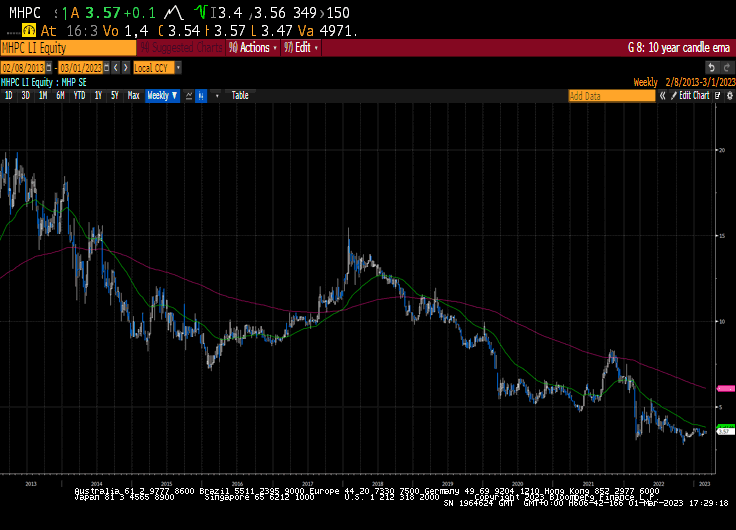Expand the chart style dropdown arrow
The height and width of the screenshot is (530, 736).
tap(217, 96)
